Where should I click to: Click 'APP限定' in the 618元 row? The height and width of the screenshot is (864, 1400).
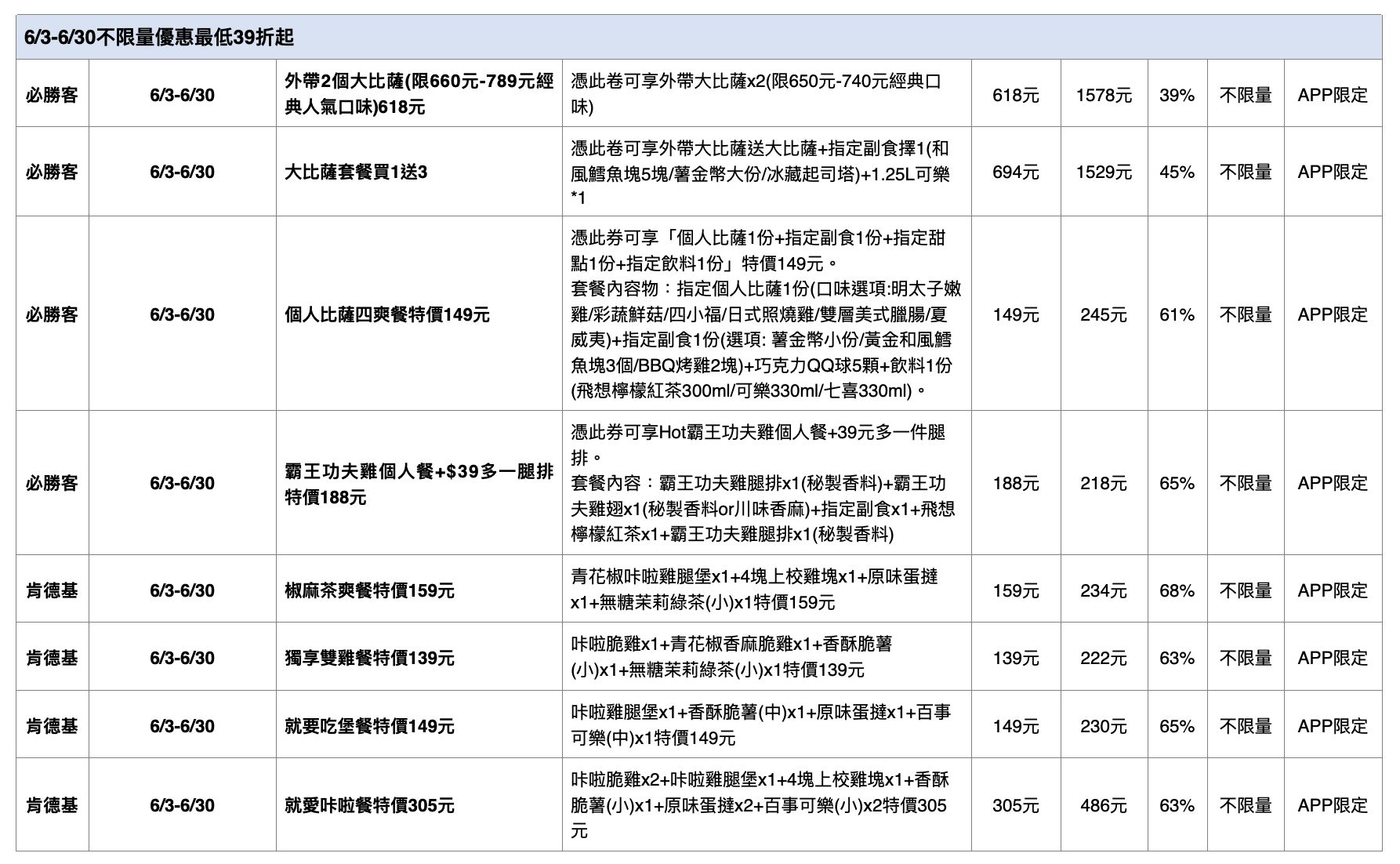(1333, 95)
